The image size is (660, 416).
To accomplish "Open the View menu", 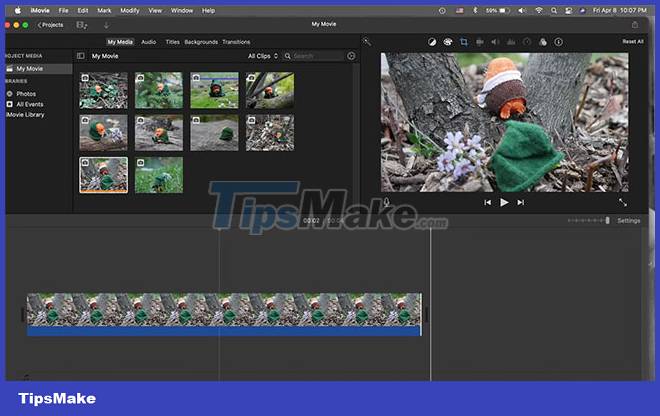I will pos(155,11).
